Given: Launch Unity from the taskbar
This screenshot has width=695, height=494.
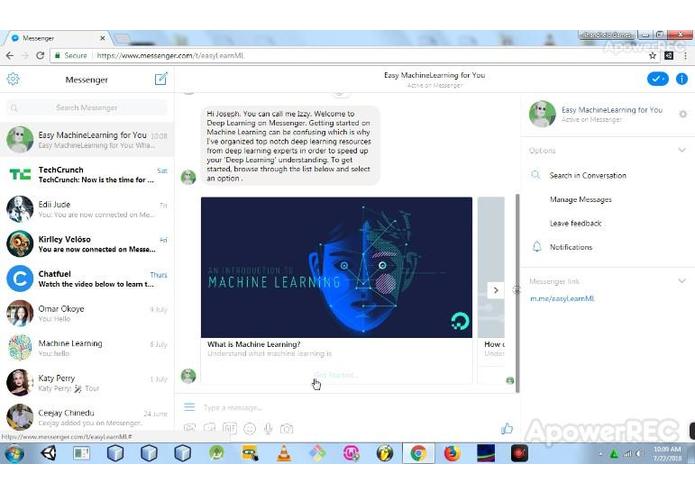Looking at the screenshot, I should (48, 453).
